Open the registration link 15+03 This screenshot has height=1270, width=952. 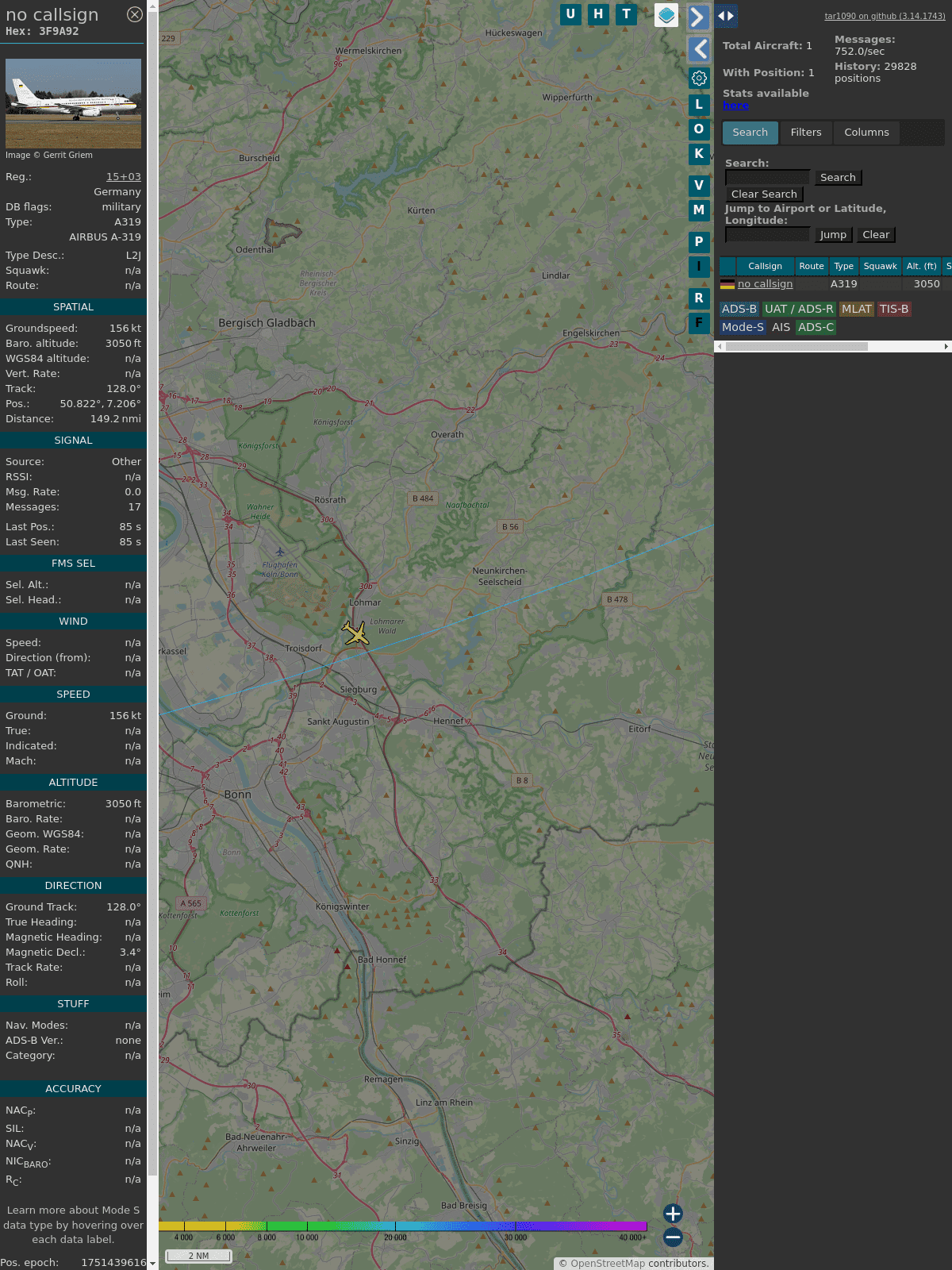124,177
